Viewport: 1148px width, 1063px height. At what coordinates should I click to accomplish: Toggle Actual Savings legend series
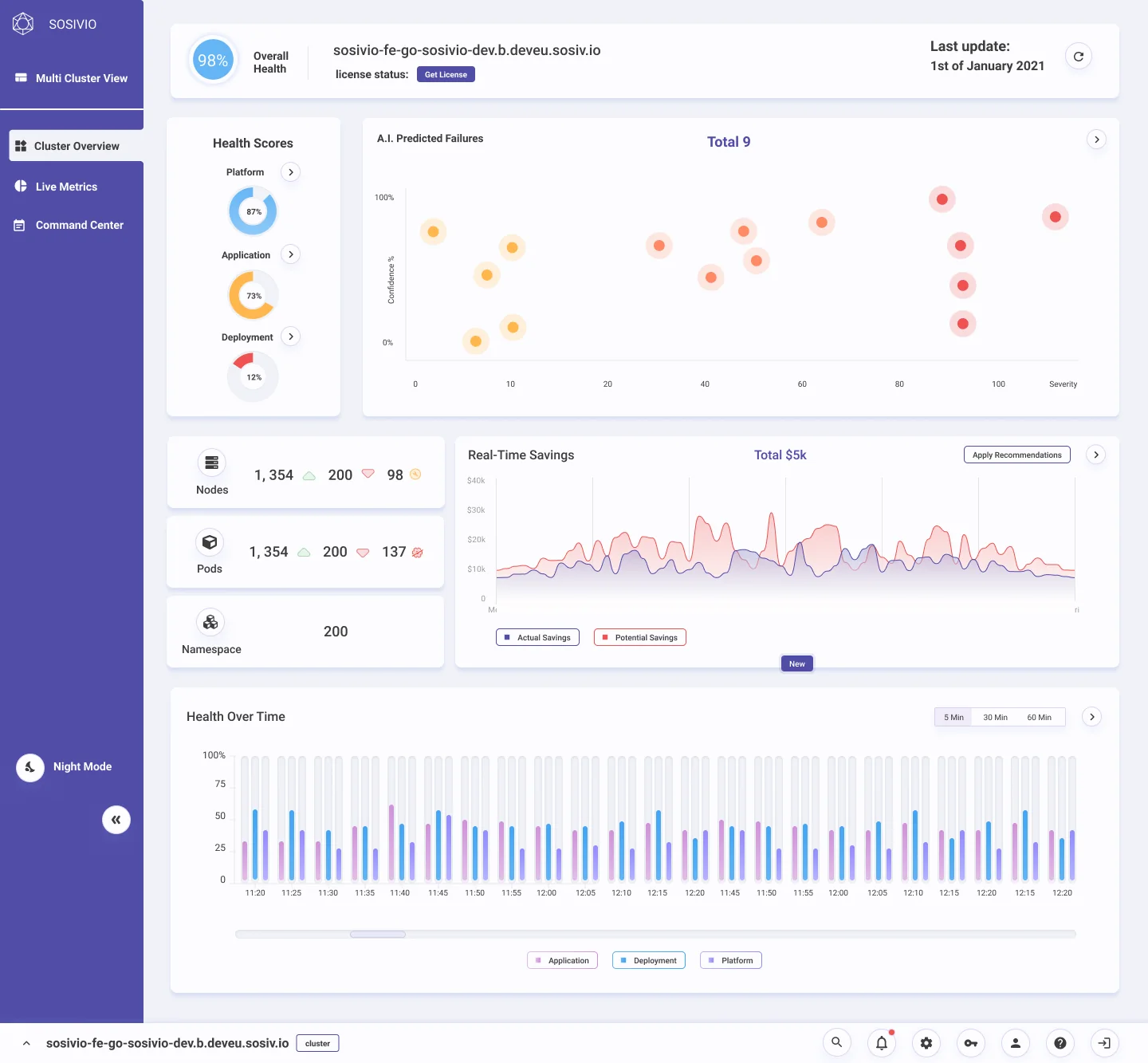click(537, 637)
